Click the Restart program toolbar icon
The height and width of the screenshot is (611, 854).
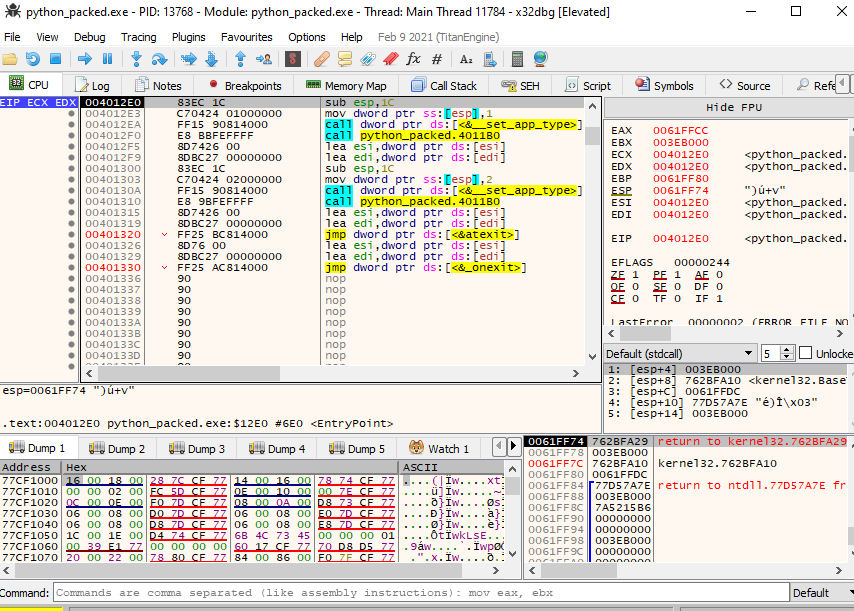(x=33, y=59)
